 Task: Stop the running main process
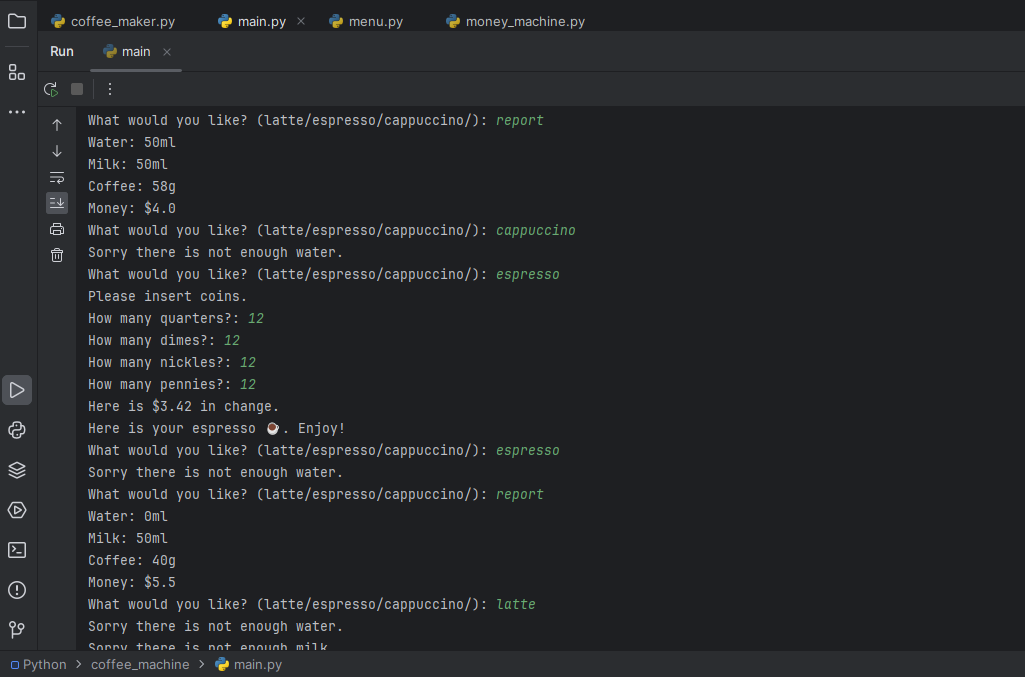77,89
